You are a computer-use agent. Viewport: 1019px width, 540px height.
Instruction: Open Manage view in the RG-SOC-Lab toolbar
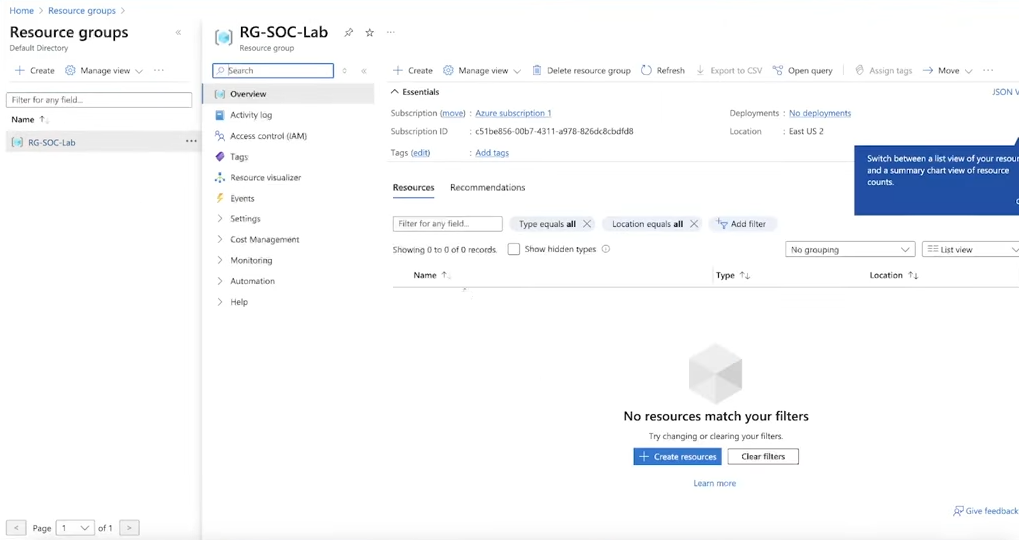point(482,70)
